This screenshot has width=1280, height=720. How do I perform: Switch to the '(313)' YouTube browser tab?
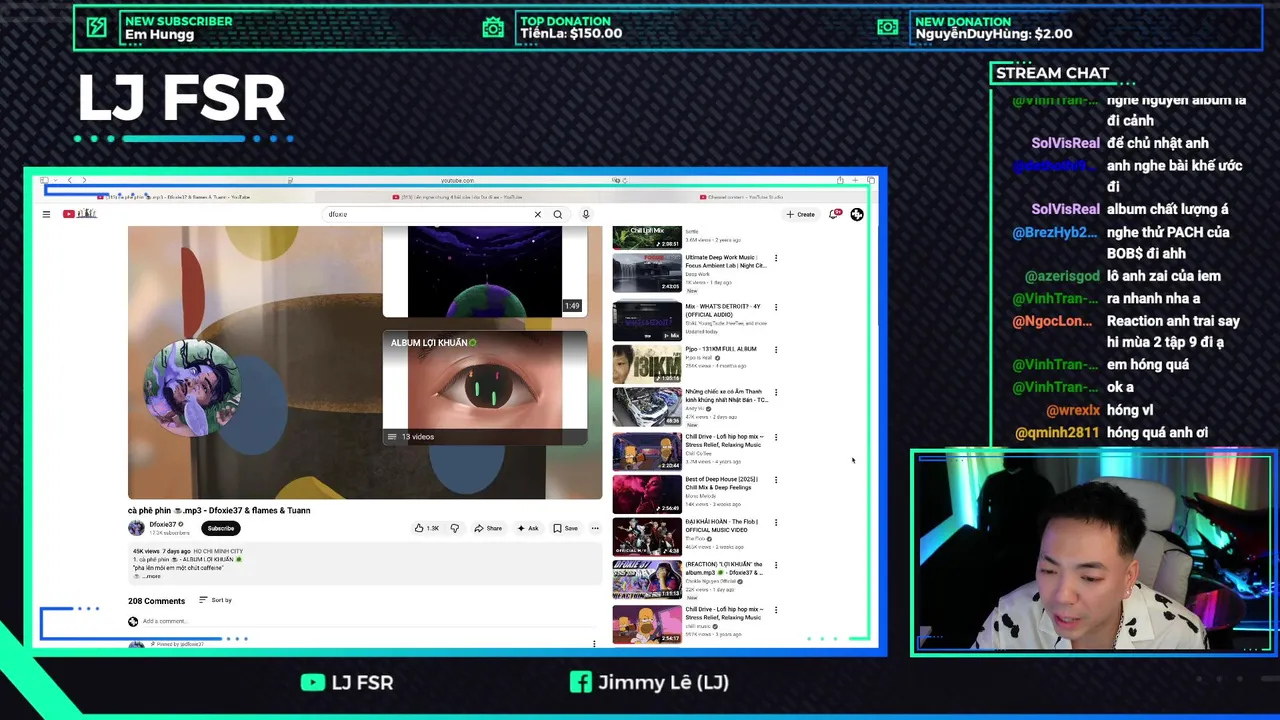(x=458, y=197)
